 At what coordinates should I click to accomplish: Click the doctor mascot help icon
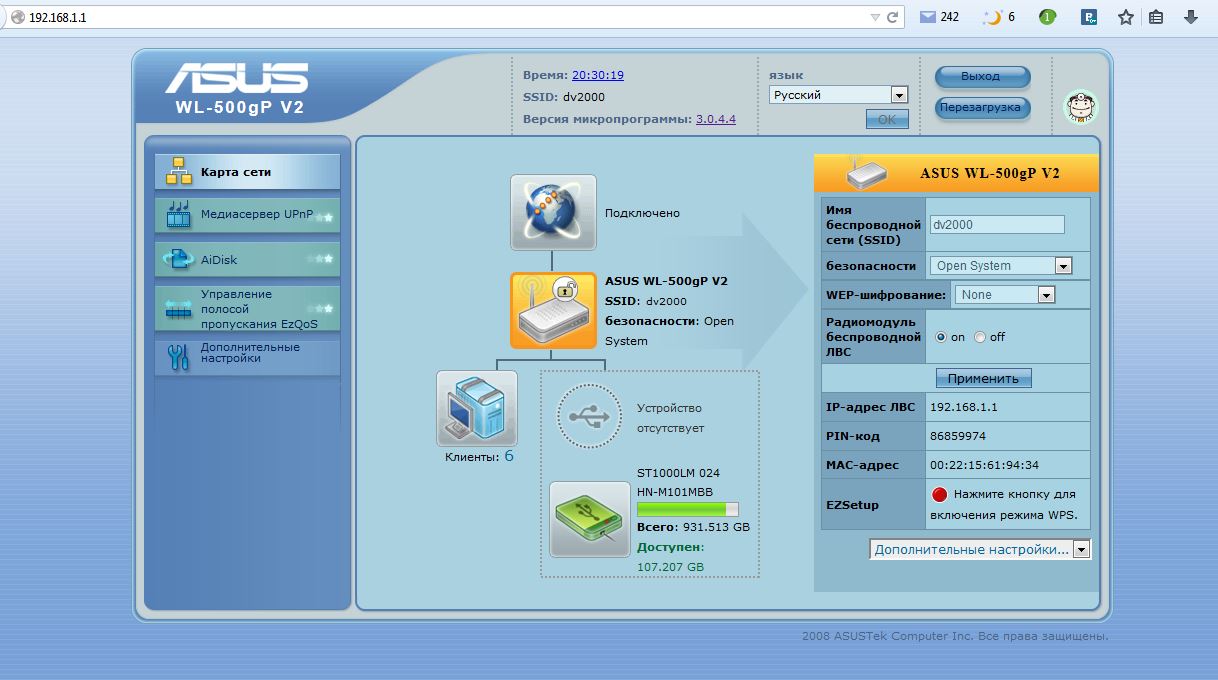(x=1080, y=106)
